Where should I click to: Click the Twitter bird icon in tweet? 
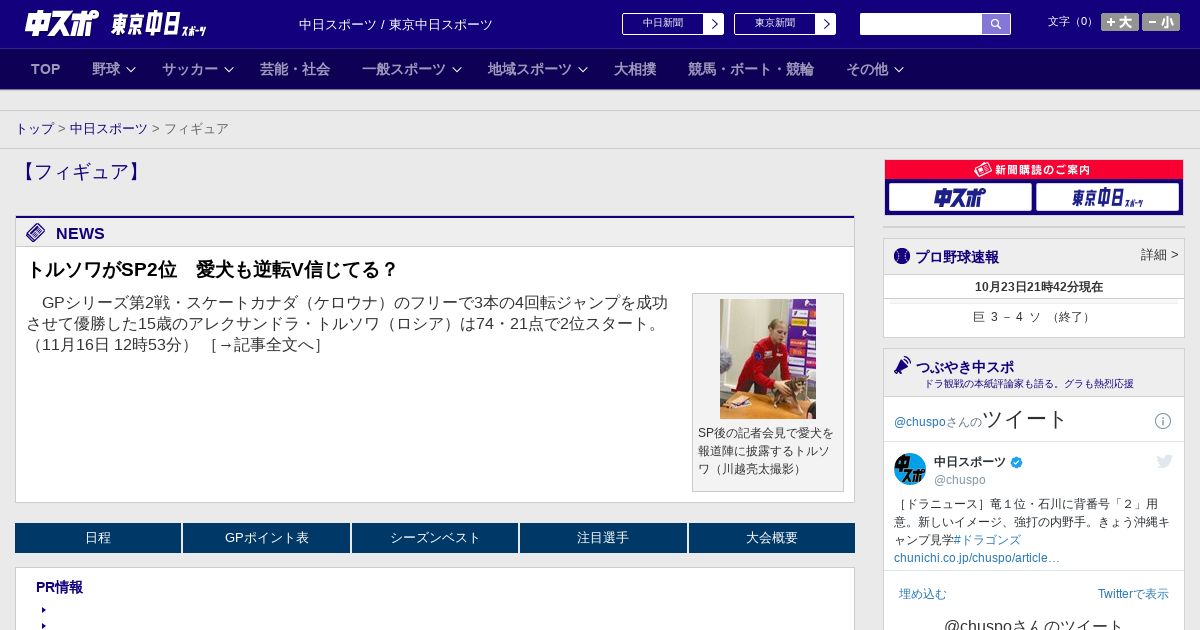click(1164, 461)
